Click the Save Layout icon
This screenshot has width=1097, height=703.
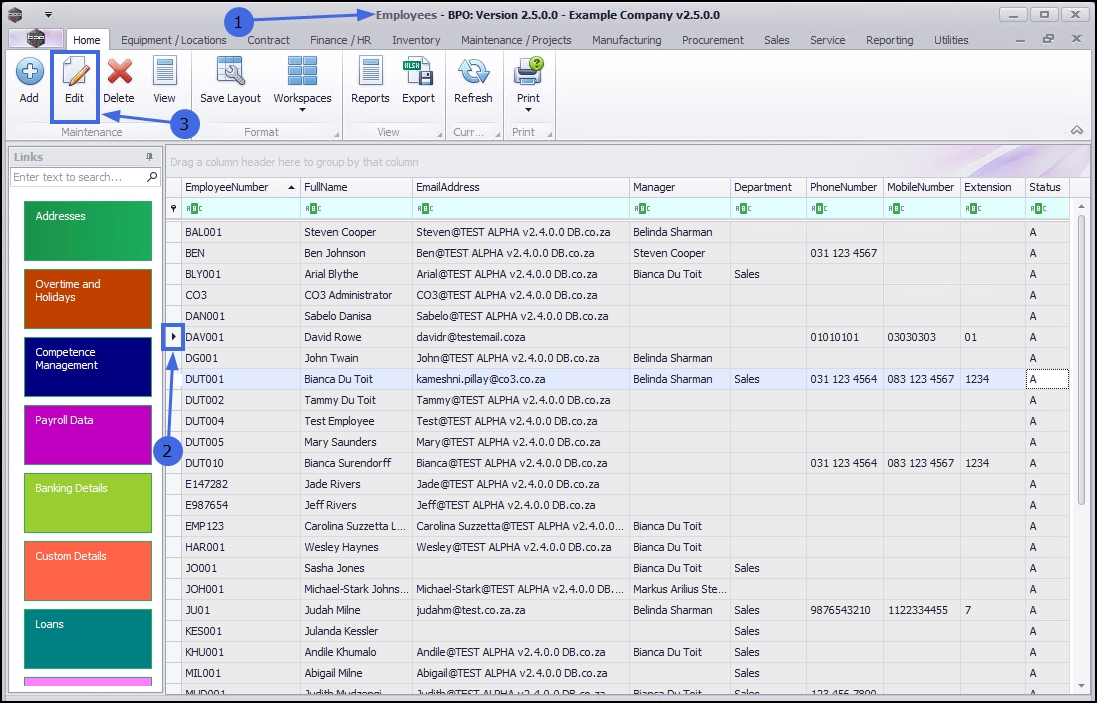click(230, 73)
